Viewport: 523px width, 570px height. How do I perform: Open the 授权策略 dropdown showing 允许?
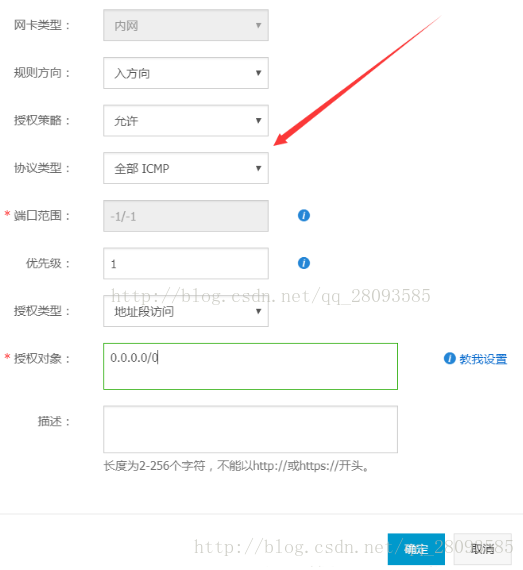(186, 120)
